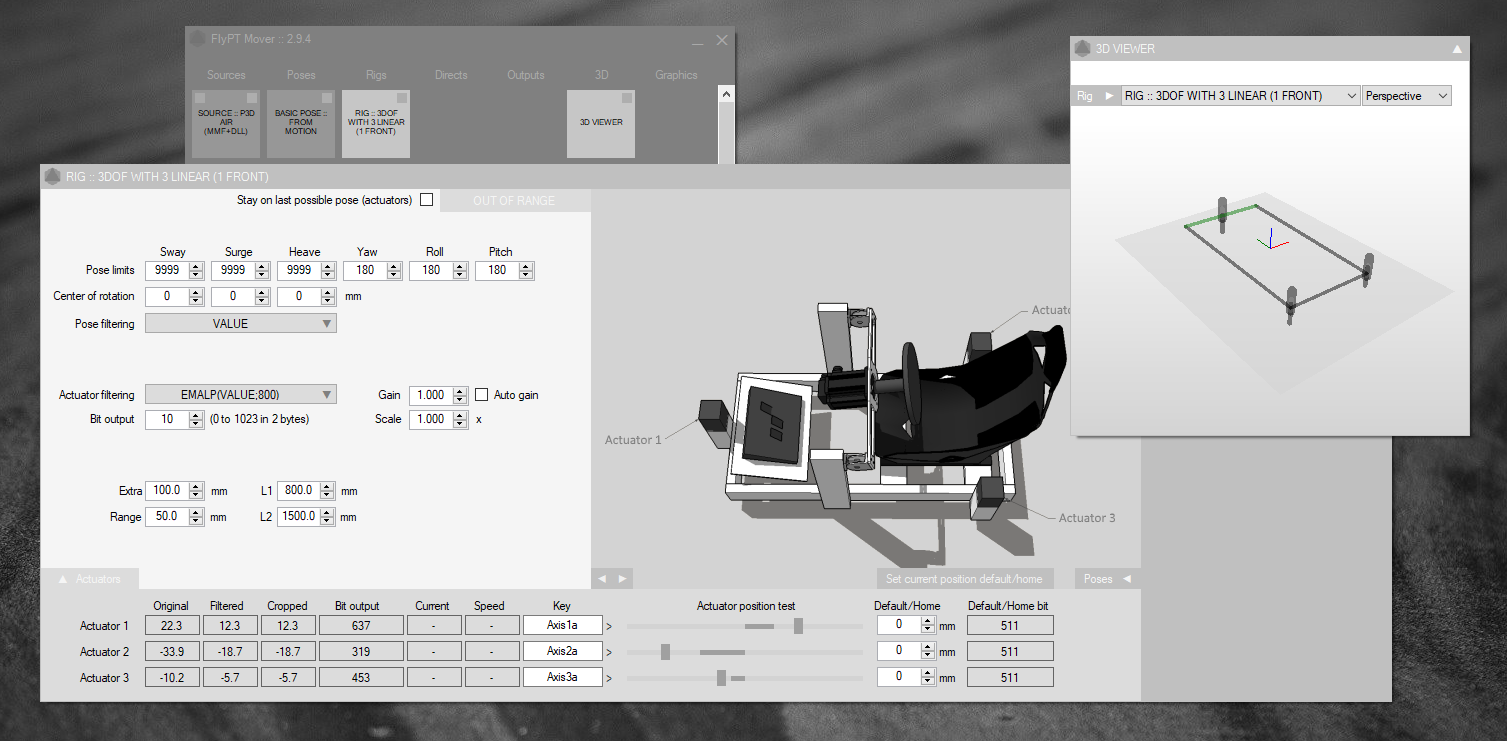The height and width of the screenshot is (741, 1507).
Task: Switch to the Directs tab
Action: pos(451,75)
